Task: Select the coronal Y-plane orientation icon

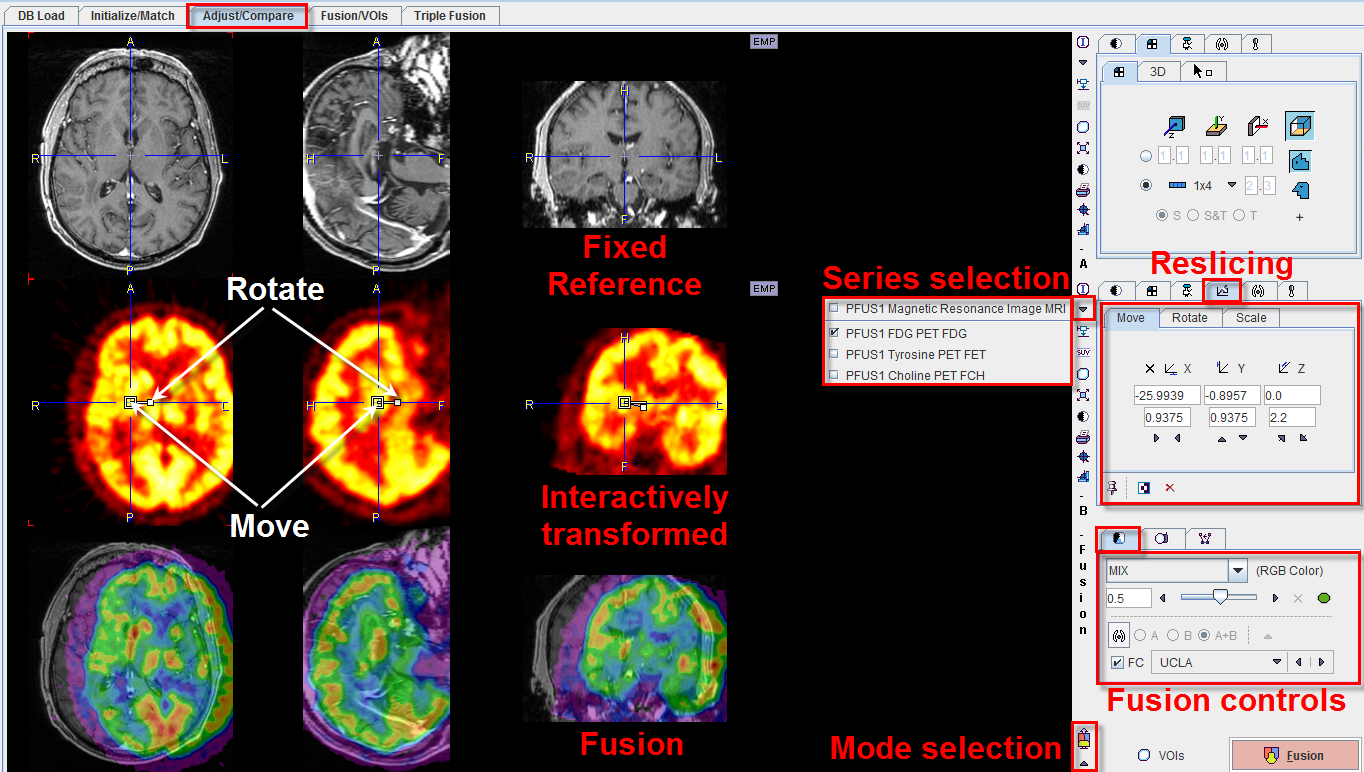Action: point(1216,126)
